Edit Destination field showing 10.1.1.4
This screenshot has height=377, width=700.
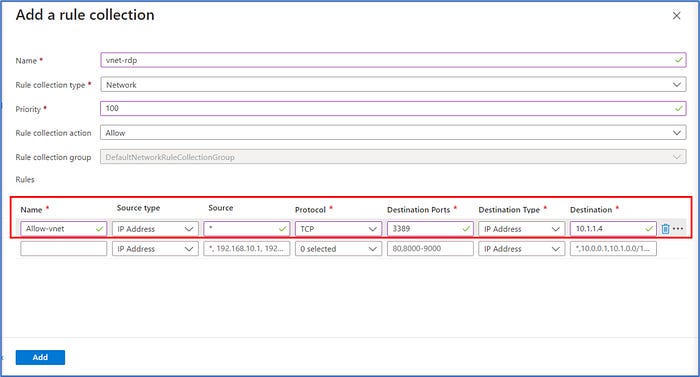click(613, 229)
